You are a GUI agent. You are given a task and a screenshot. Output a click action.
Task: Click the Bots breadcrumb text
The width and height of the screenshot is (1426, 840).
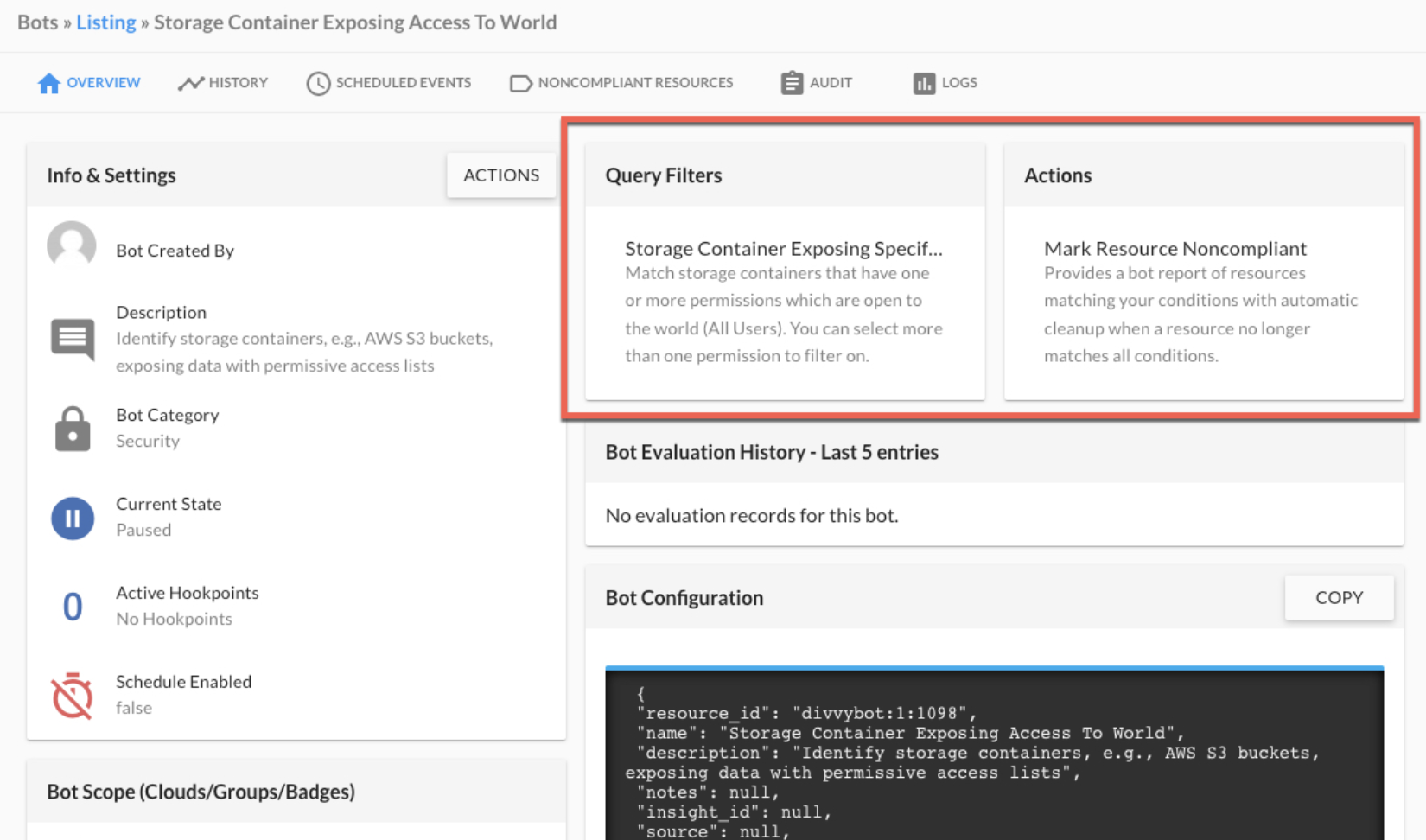tap(38, 22)
